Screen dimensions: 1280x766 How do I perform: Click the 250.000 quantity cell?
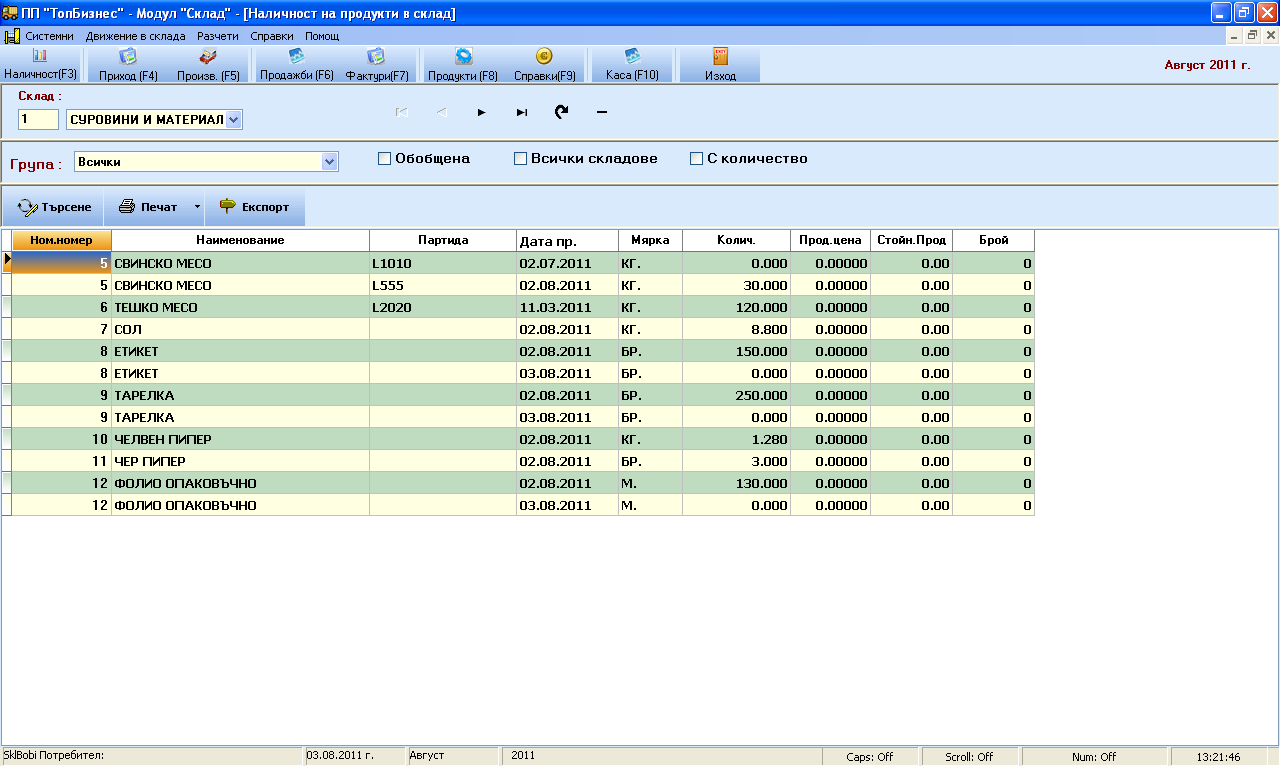[x=736, y=395]
